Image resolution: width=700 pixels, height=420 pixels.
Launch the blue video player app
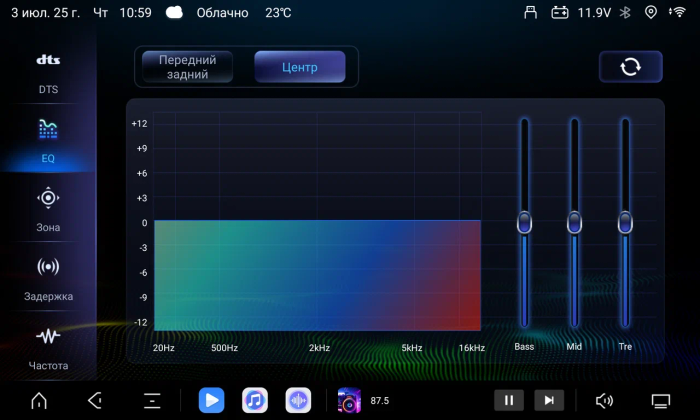[x=212, y=400]
